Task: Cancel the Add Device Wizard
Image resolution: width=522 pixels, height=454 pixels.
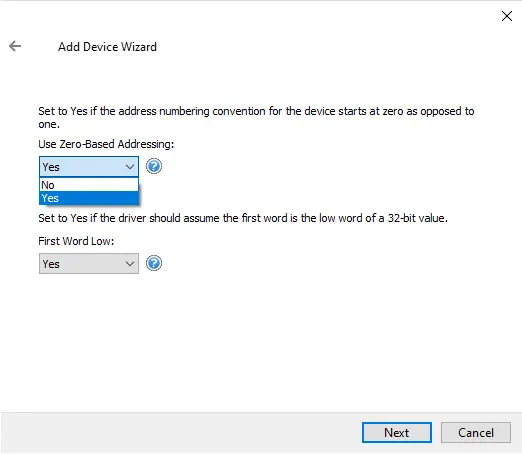Action: (476, 433)
